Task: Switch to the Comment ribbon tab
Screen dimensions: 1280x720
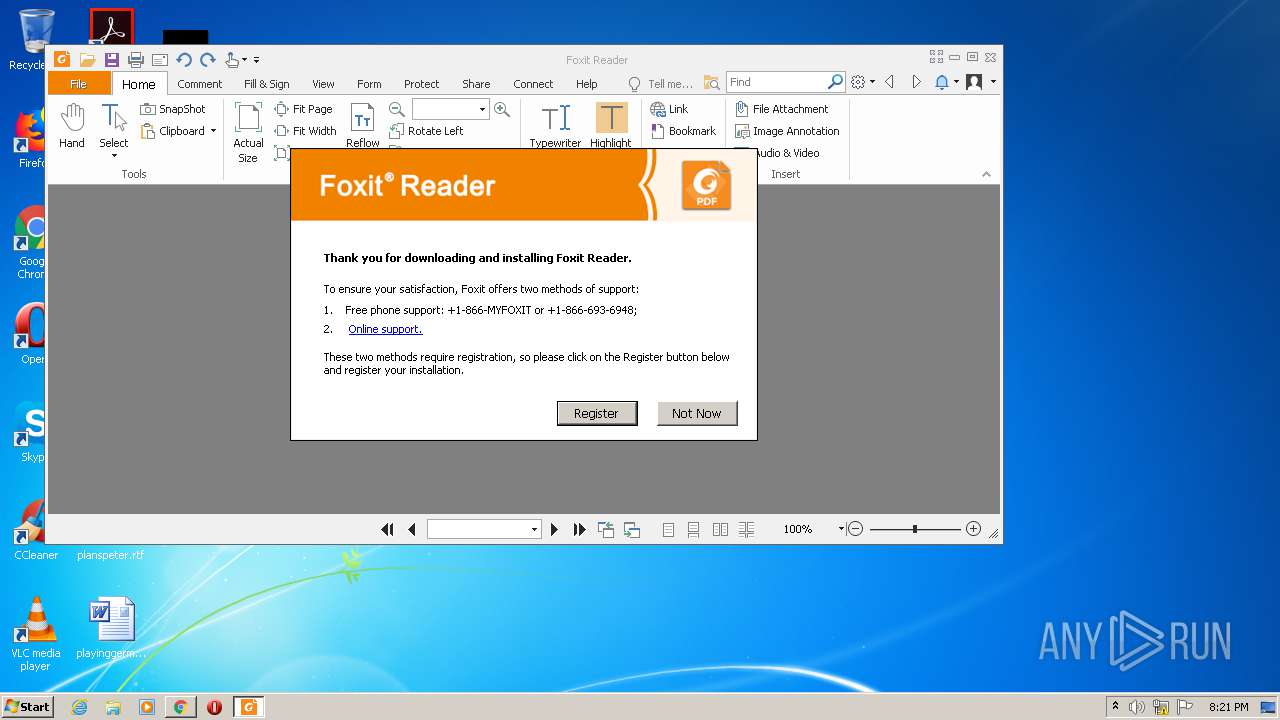Action: [200, 84]
